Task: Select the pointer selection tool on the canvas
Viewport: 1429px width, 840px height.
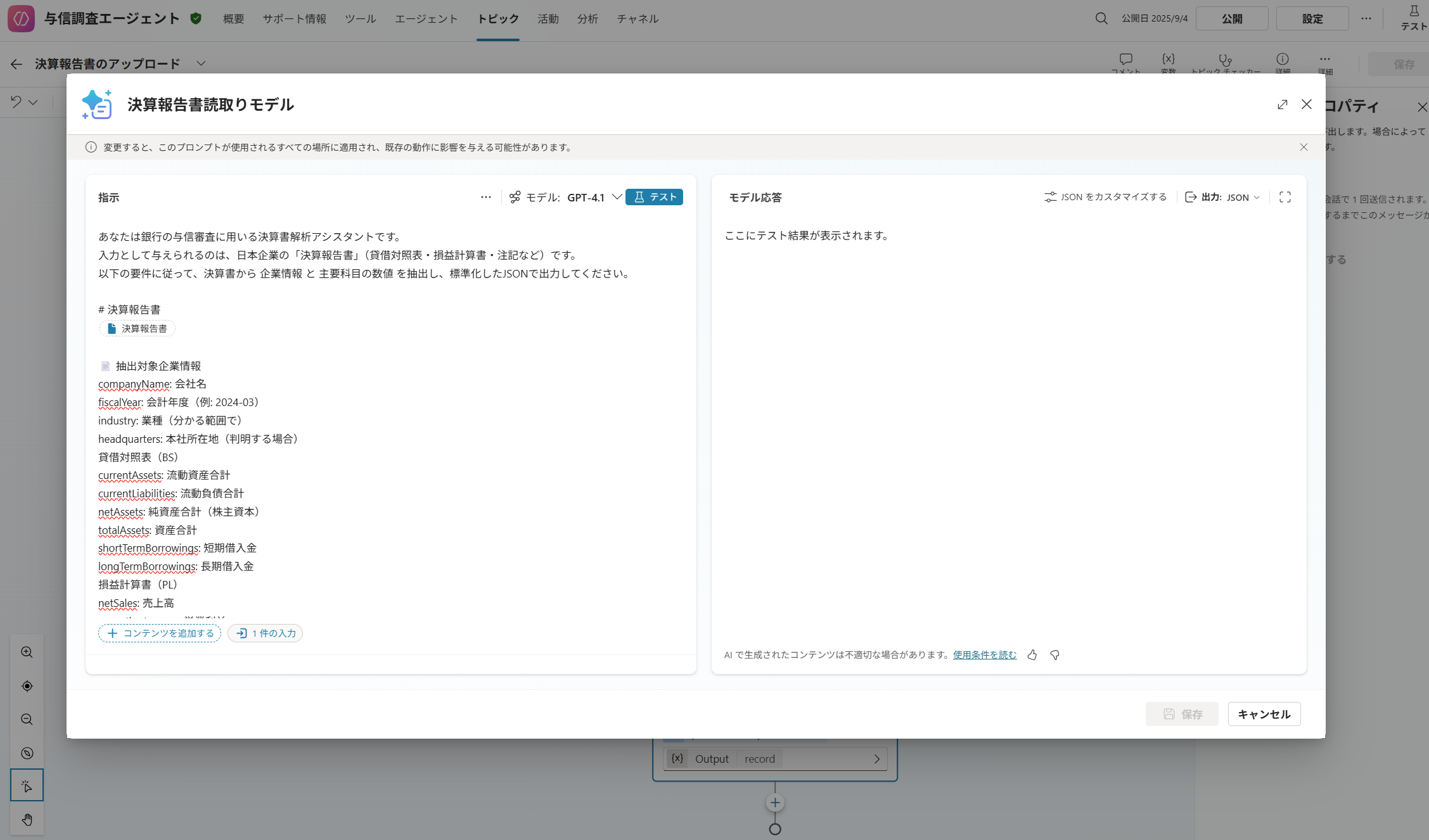Action: click(27, 786)
